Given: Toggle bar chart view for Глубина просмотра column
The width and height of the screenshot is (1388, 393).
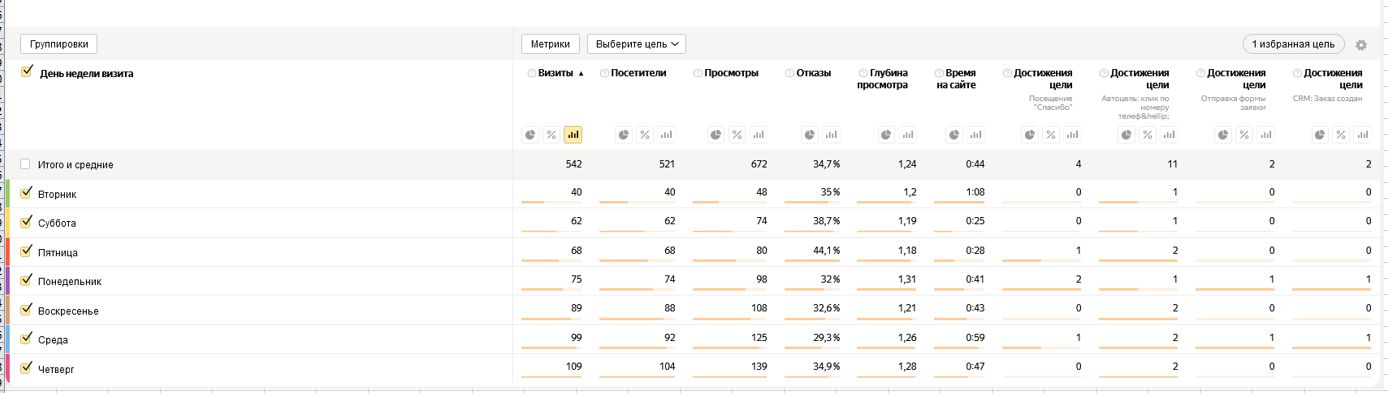Looking at the screenshot, I should 908,135.
